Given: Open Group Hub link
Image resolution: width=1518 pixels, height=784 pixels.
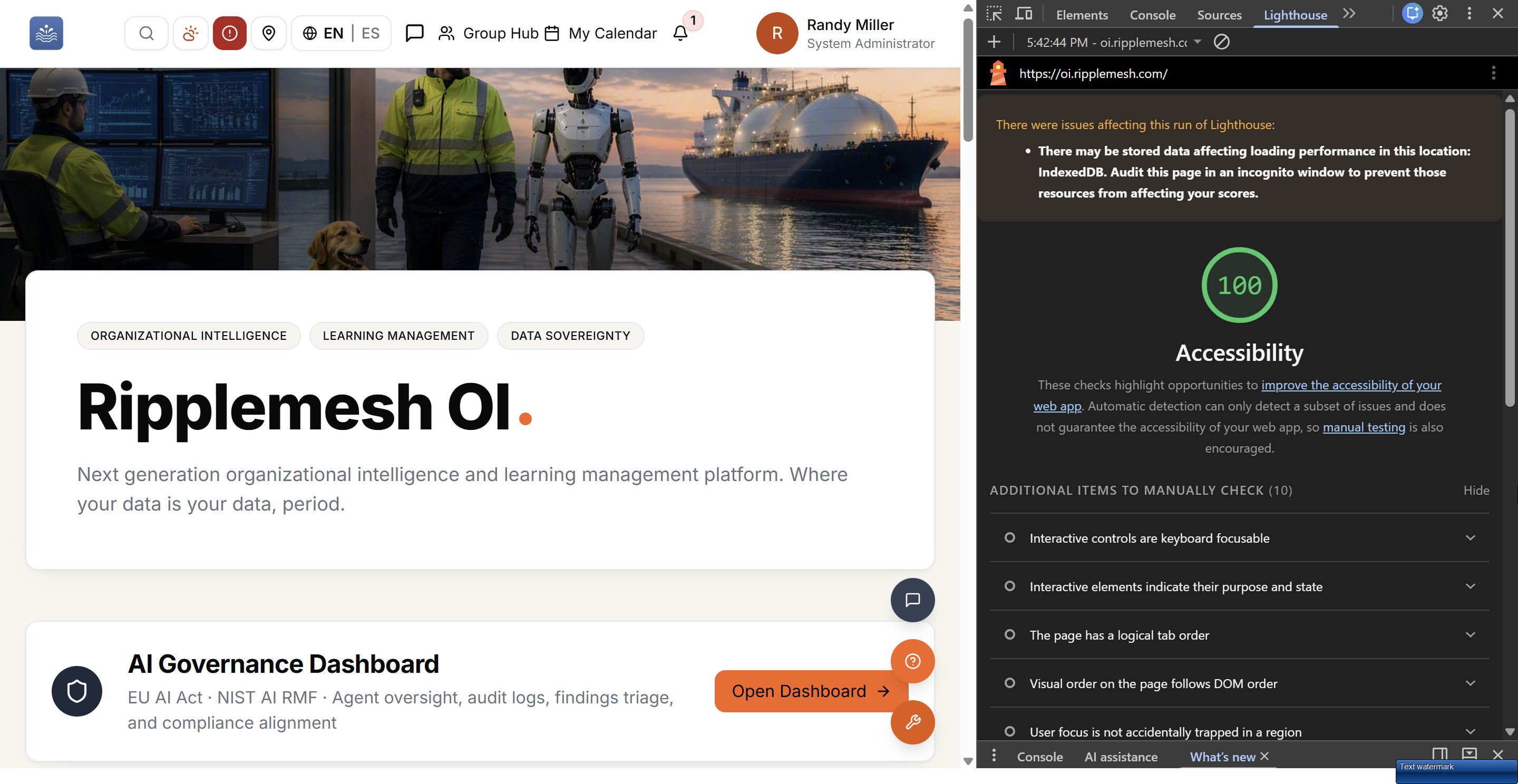Looking at the screenshot, I should [x=489, y=33].
